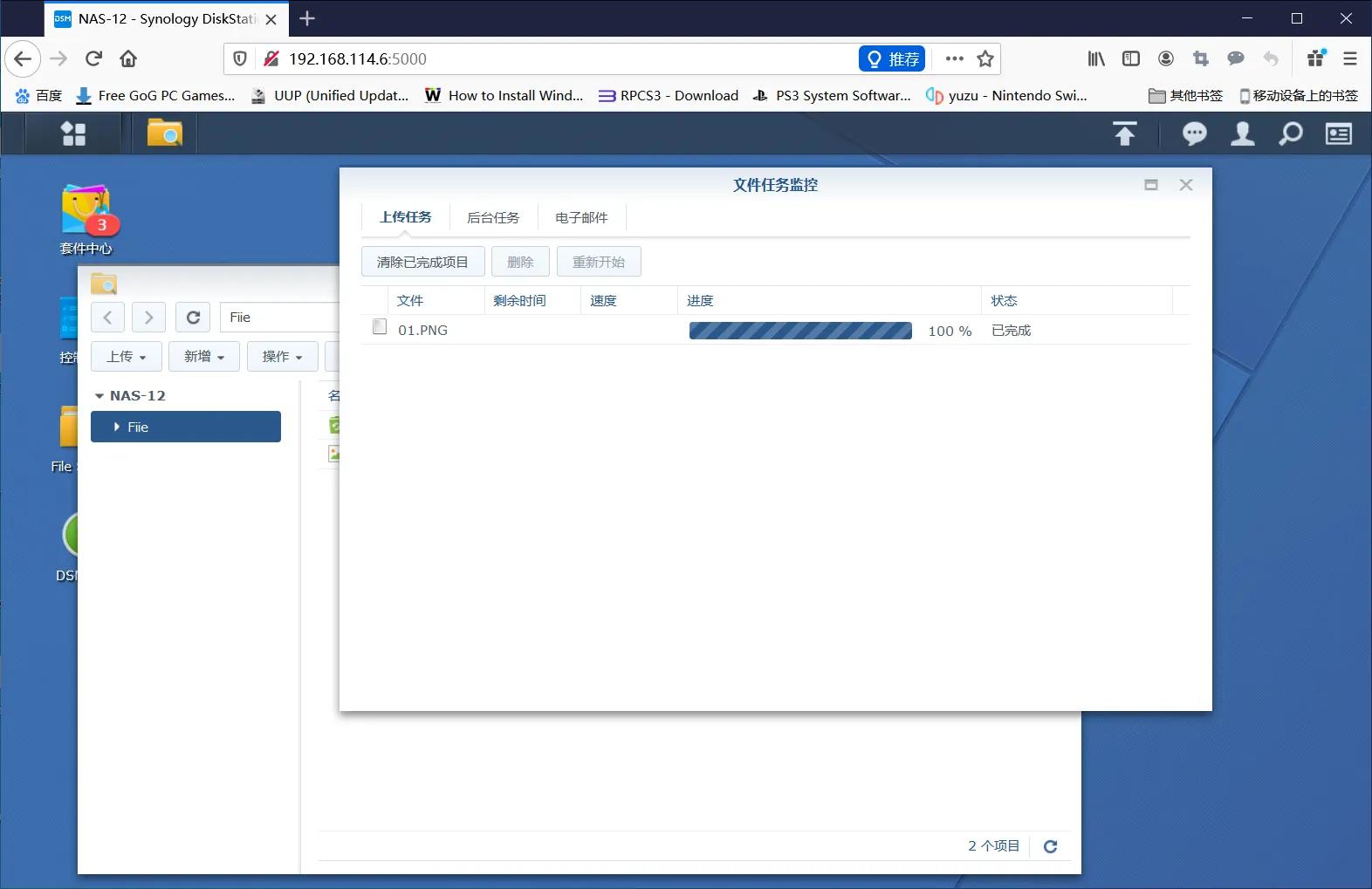Viewport: 1372px width, 889px height.
Task: Open Free GoG PC Games bookmark
Action: click(x=156, y=95)
